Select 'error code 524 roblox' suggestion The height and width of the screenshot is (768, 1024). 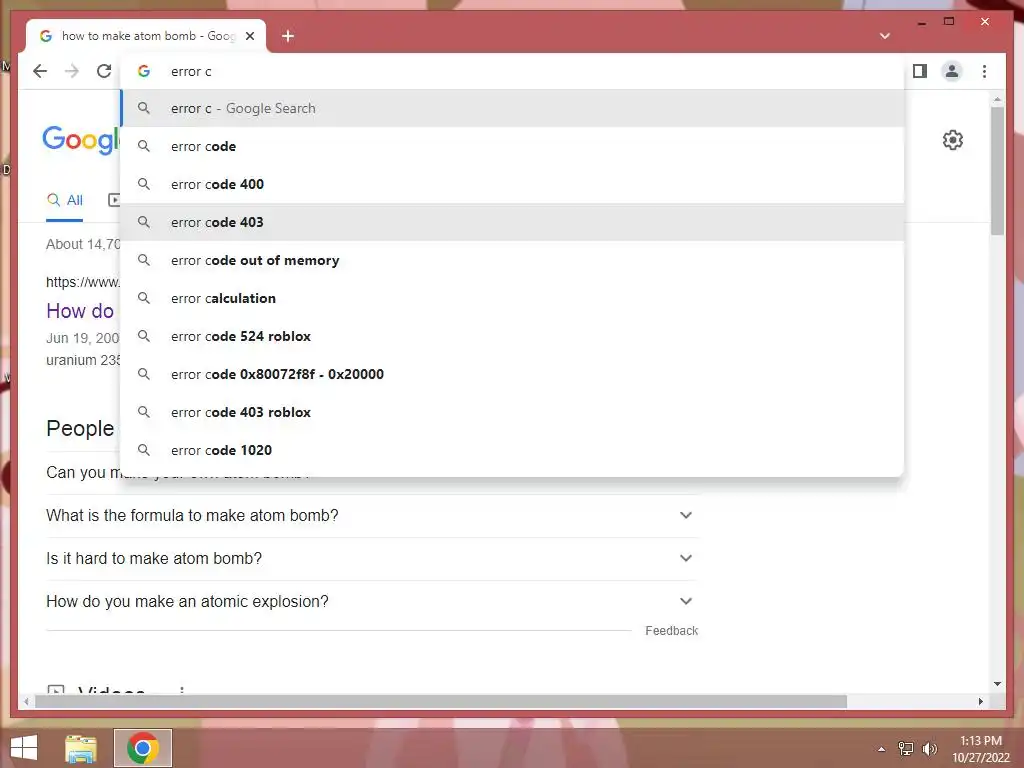click(x=513, y=336)
